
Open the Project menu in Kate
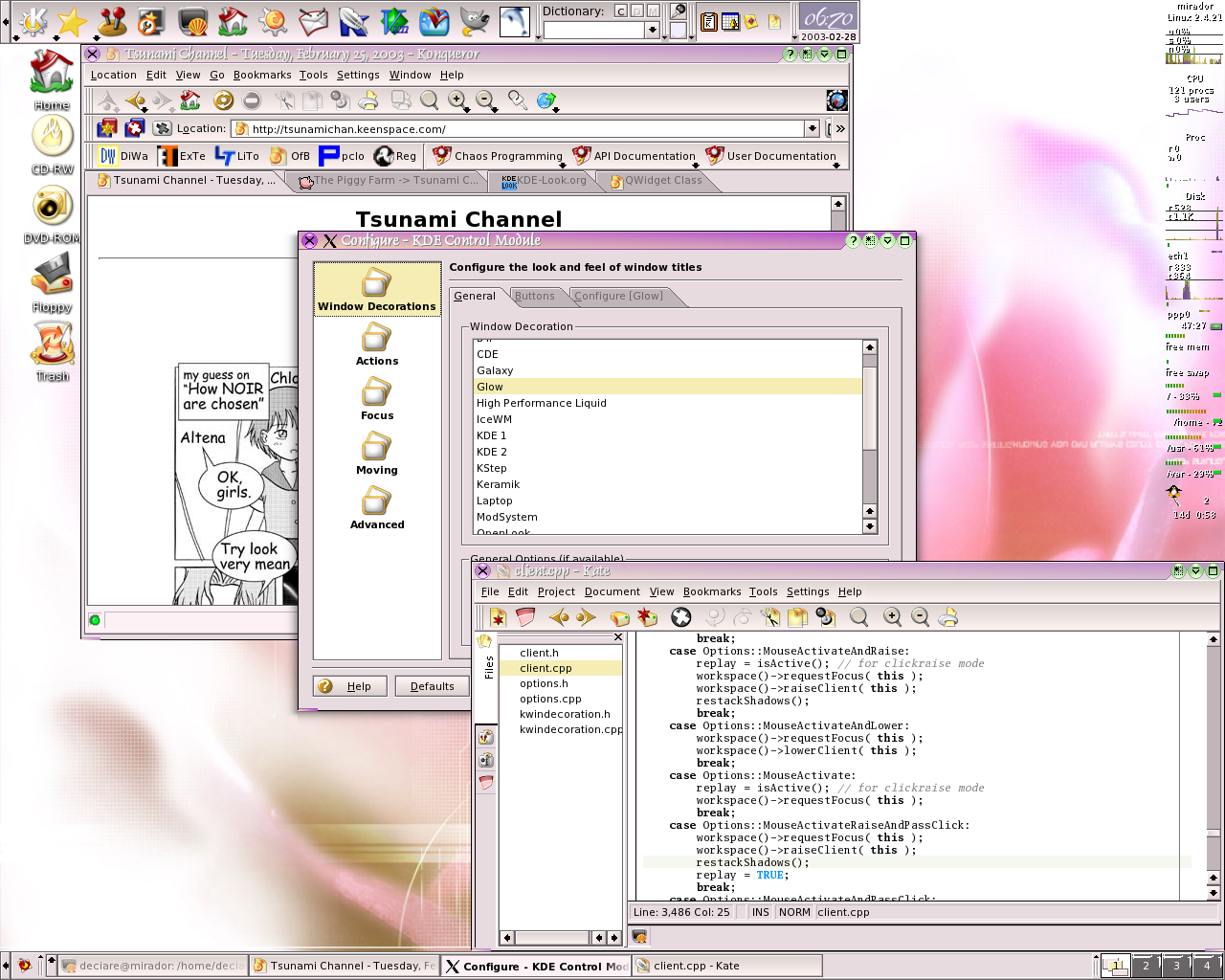pos(556,591)
